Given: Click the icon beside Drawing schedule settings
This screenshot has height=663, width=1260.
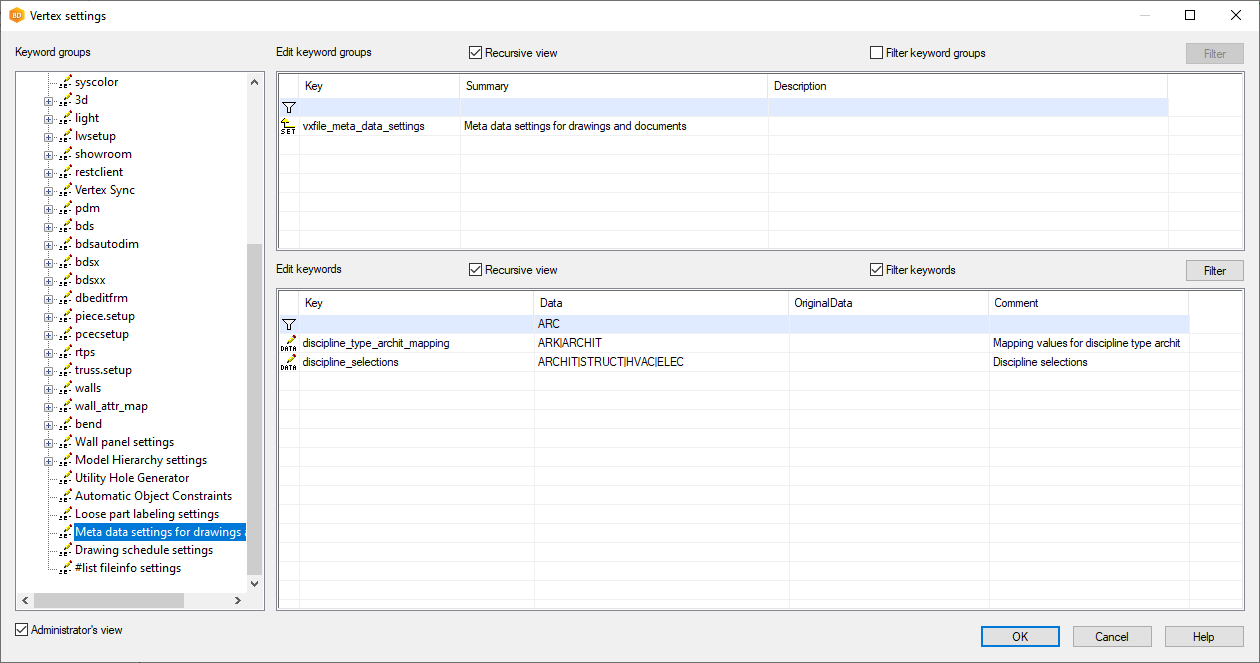Looking at the screenshot, I should [65, 550].
